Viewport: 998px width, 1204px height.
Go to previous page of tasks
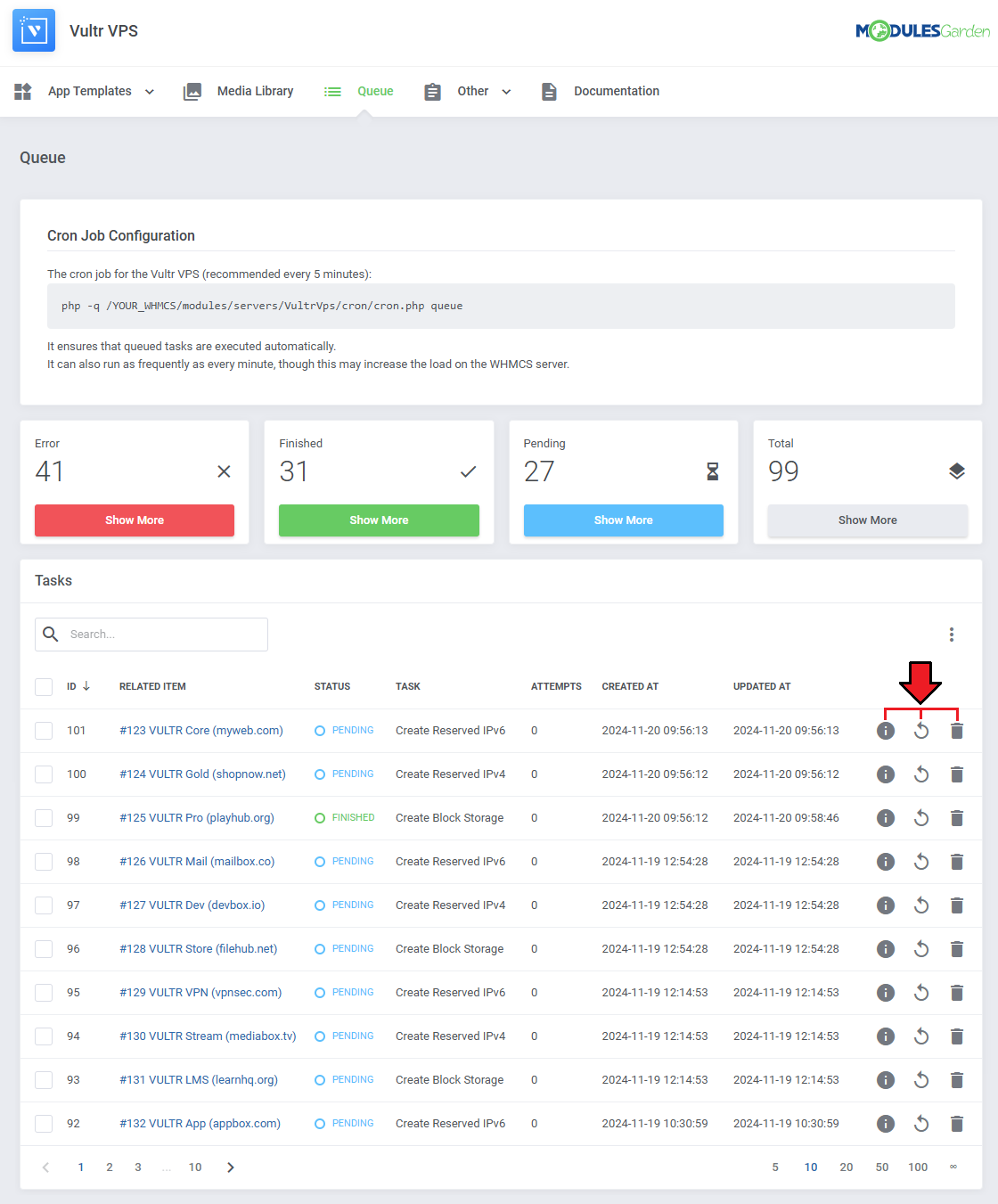tap(46, 1167)
